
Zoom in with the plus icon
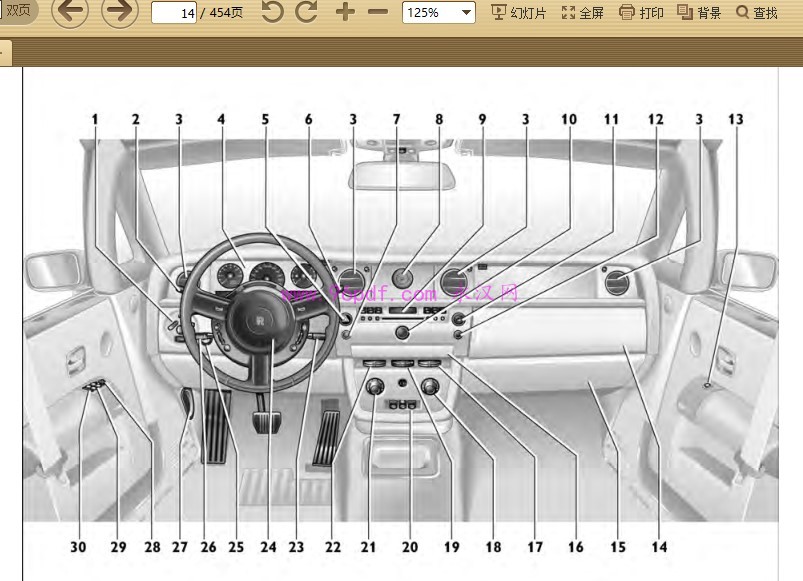coord(345,12)
